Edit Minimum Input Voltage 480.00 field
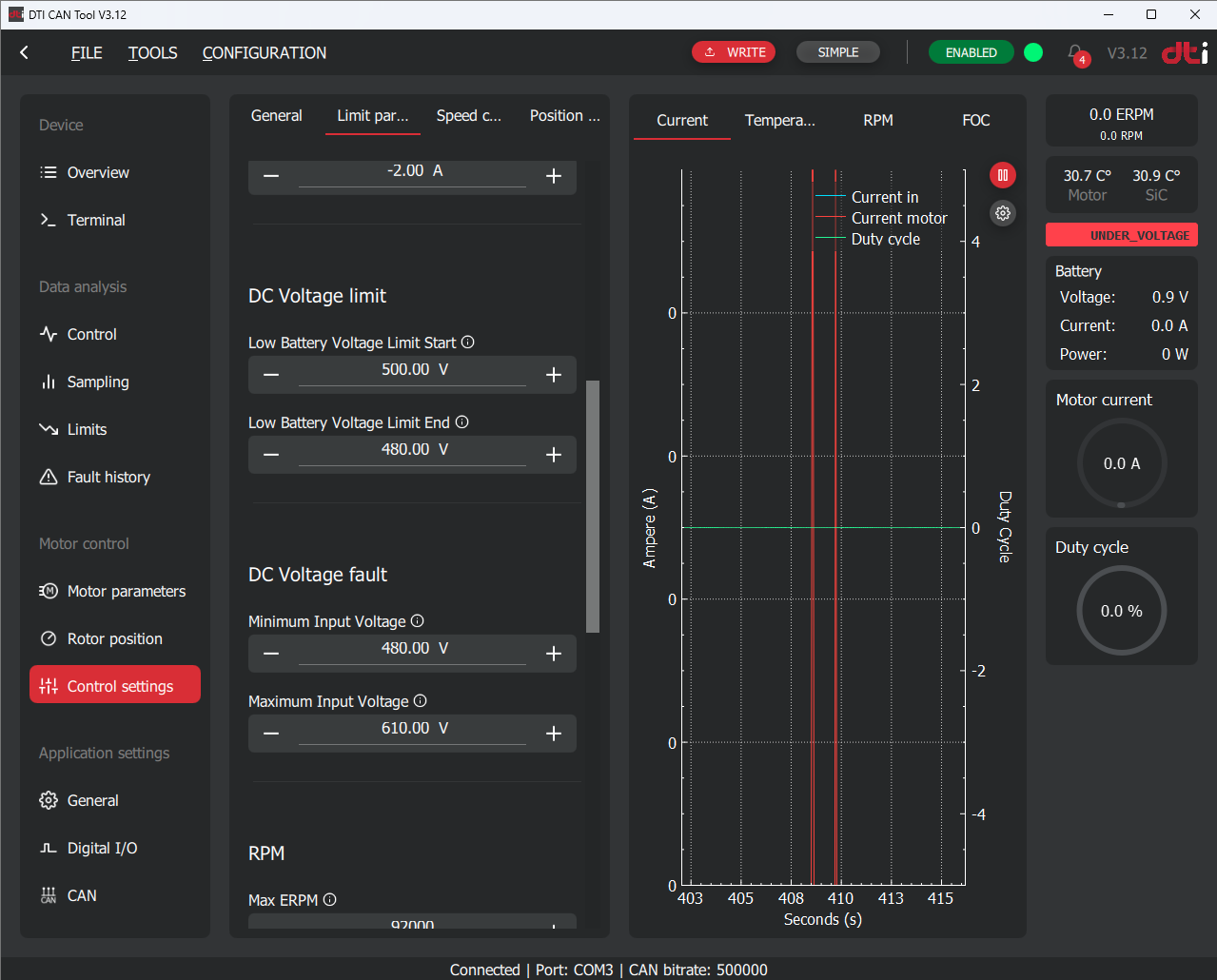This screenshot has height=980, width=1217. pyautogui.click(x=412, y=650)
